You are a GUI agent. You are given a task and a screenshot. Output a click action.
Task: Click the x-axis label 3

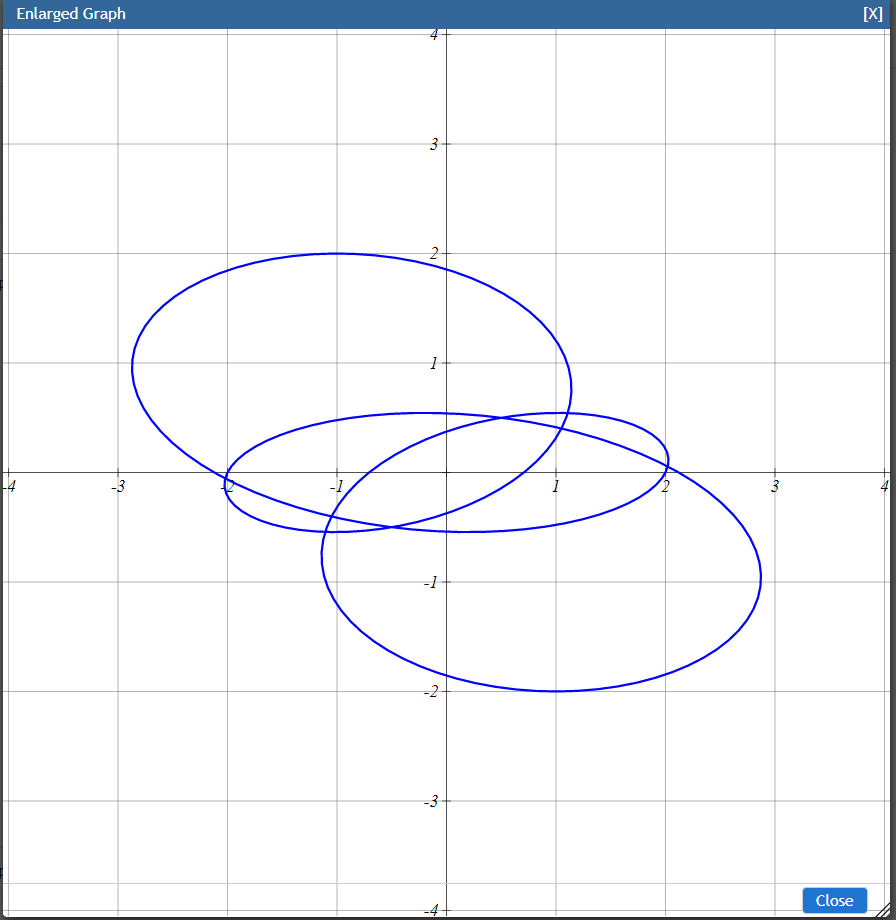pyautogui.click(x=774, y=487)
